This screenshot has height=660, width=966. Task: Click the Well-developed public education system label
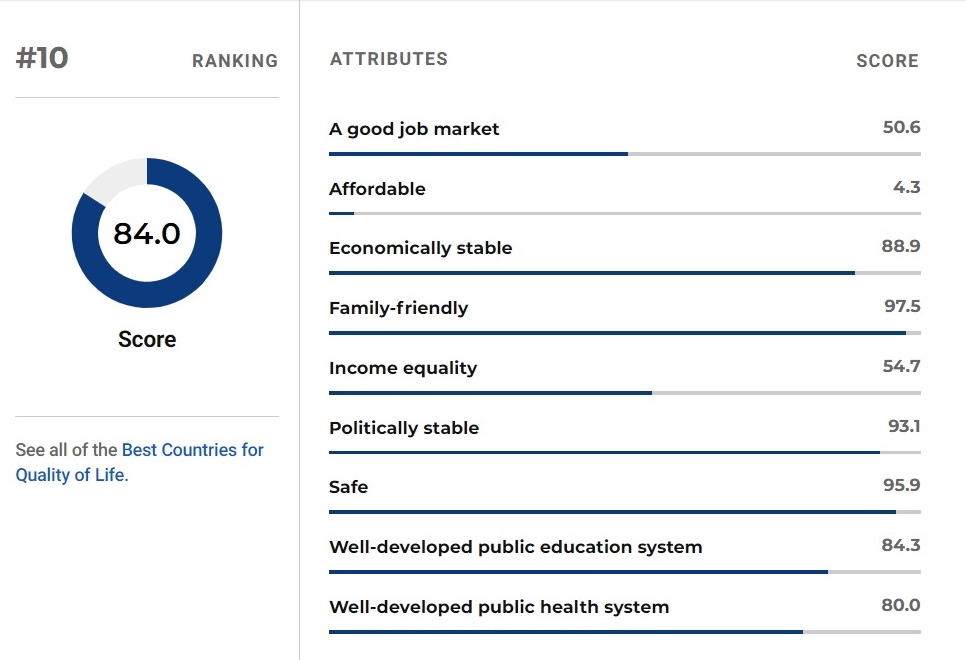pos(516,547)
